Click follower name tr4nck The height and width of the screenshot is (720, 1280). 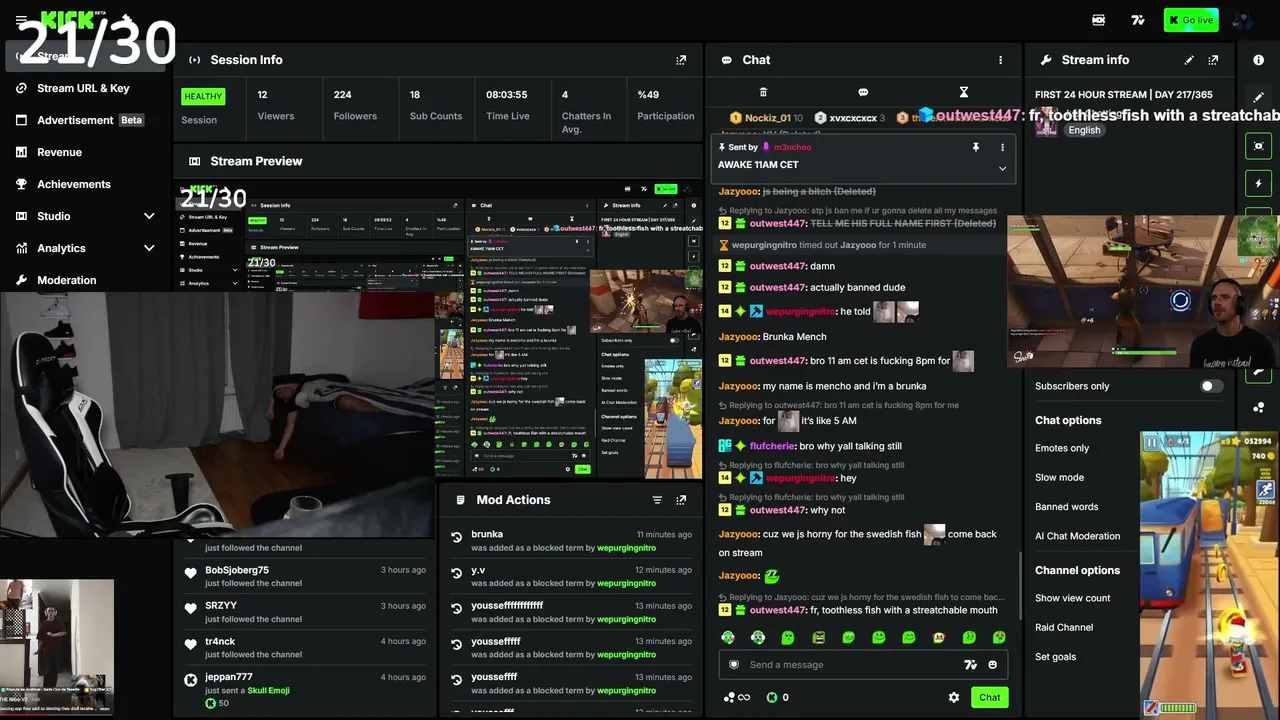point(220,642)
